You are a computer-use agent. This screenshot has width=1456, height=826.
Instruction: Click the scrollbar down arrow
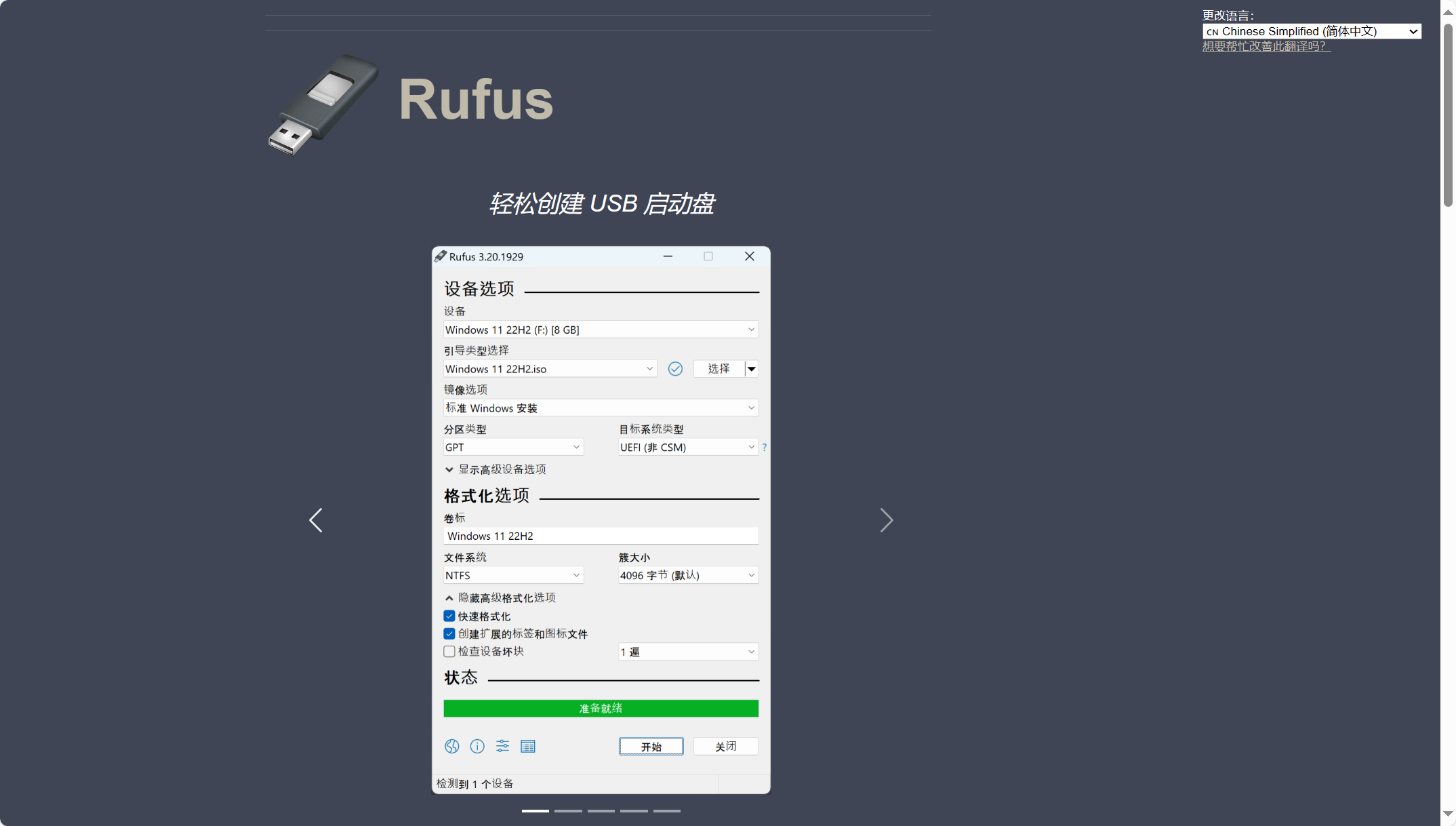1448,813
